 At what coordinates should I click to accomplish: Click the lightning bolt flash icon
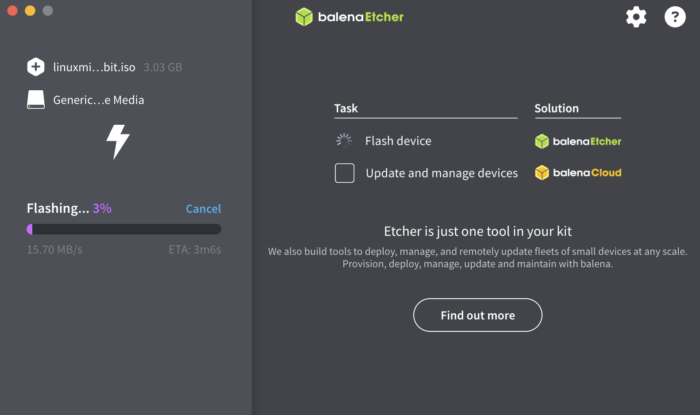[118, 142]
